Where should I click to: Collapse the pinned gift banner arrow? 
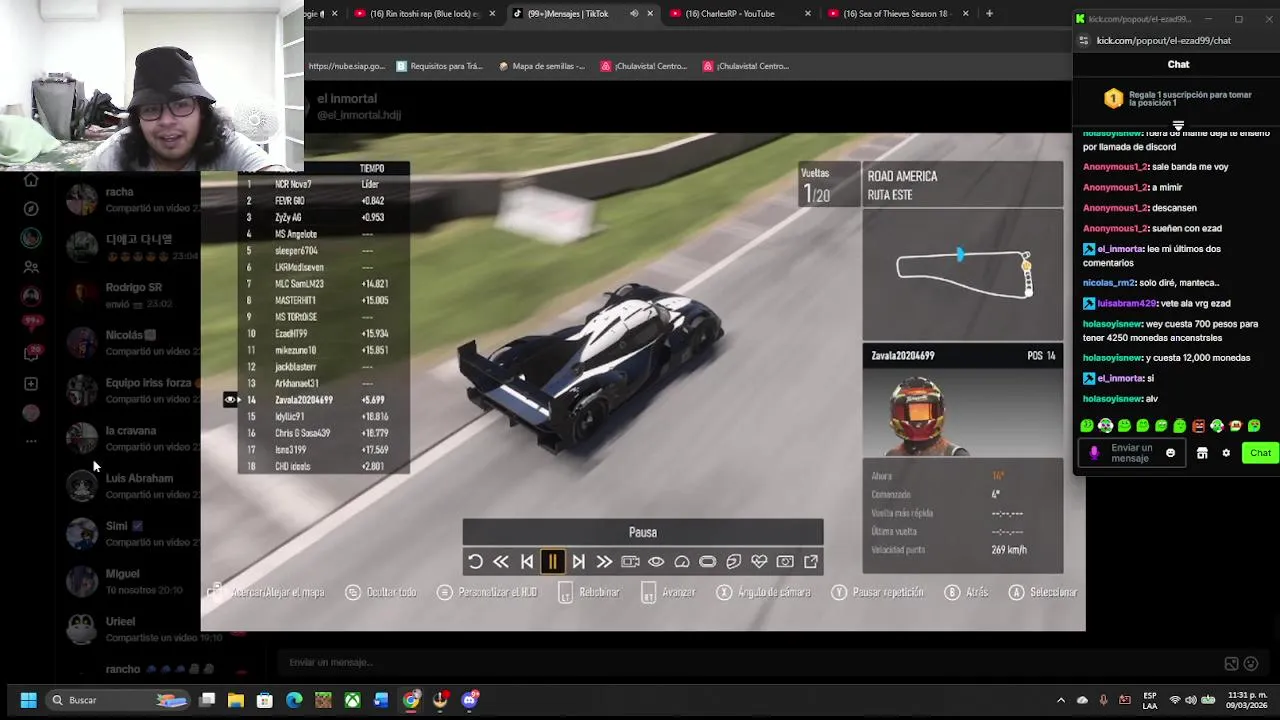point(1178,126)
